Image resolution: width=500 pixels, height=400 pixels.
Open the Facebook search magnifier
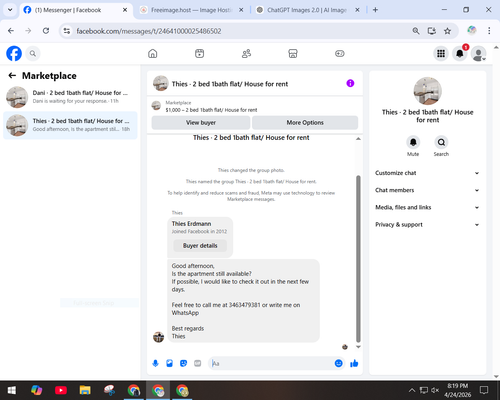point(33,53)
